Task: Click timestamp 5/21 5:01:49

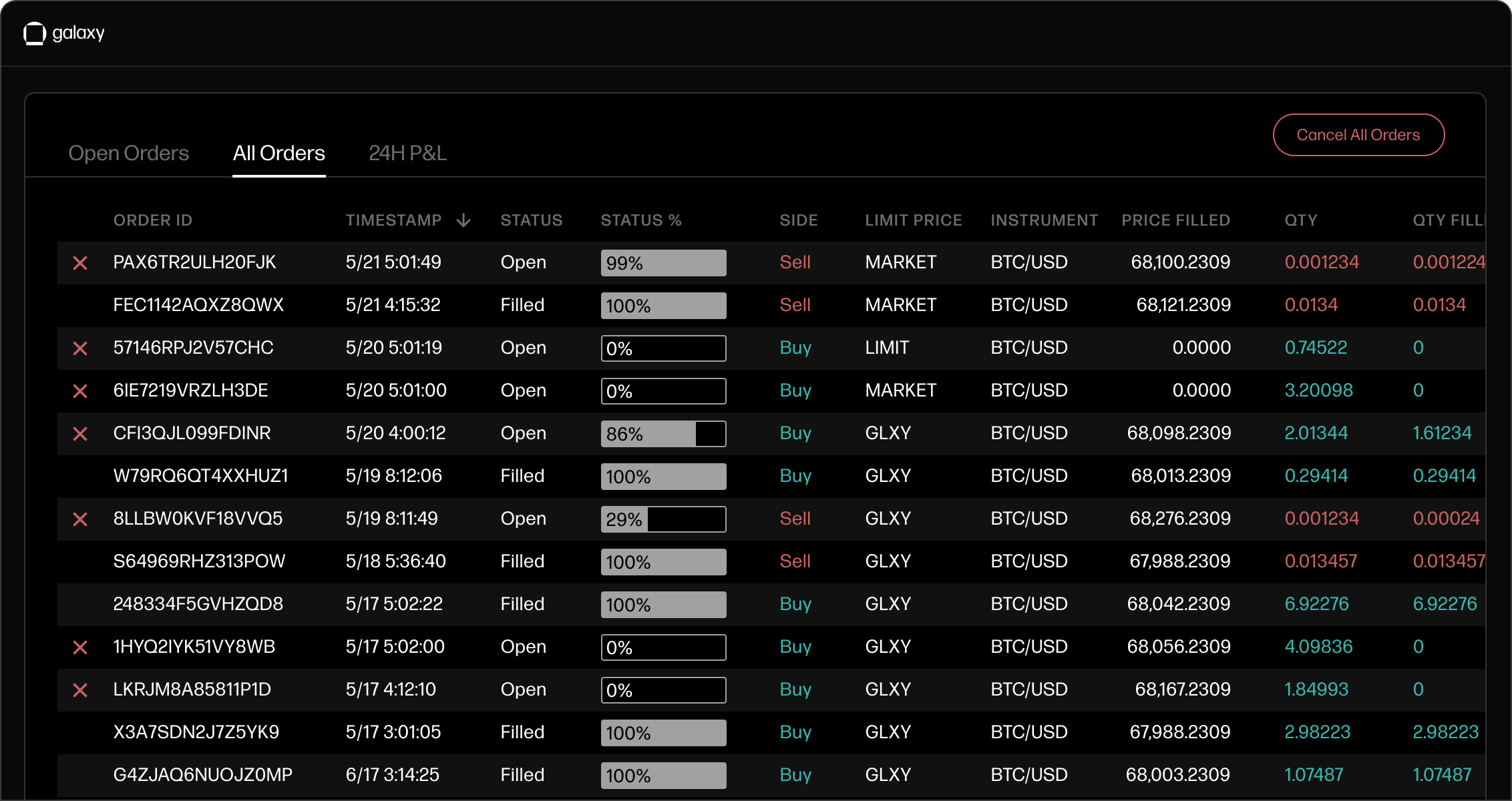Action: (393, 262)
